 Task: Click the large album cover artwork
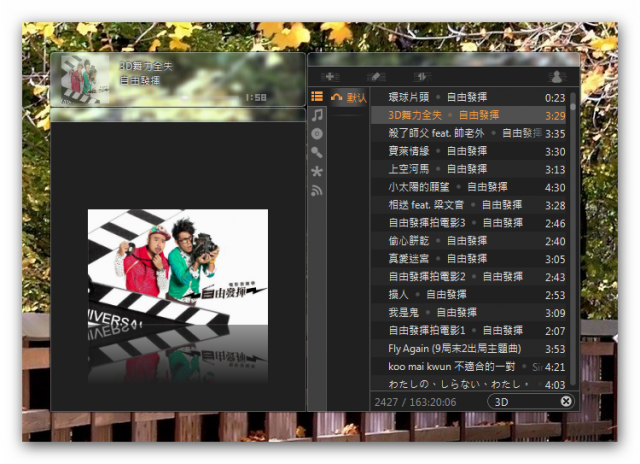pos(178,267)
